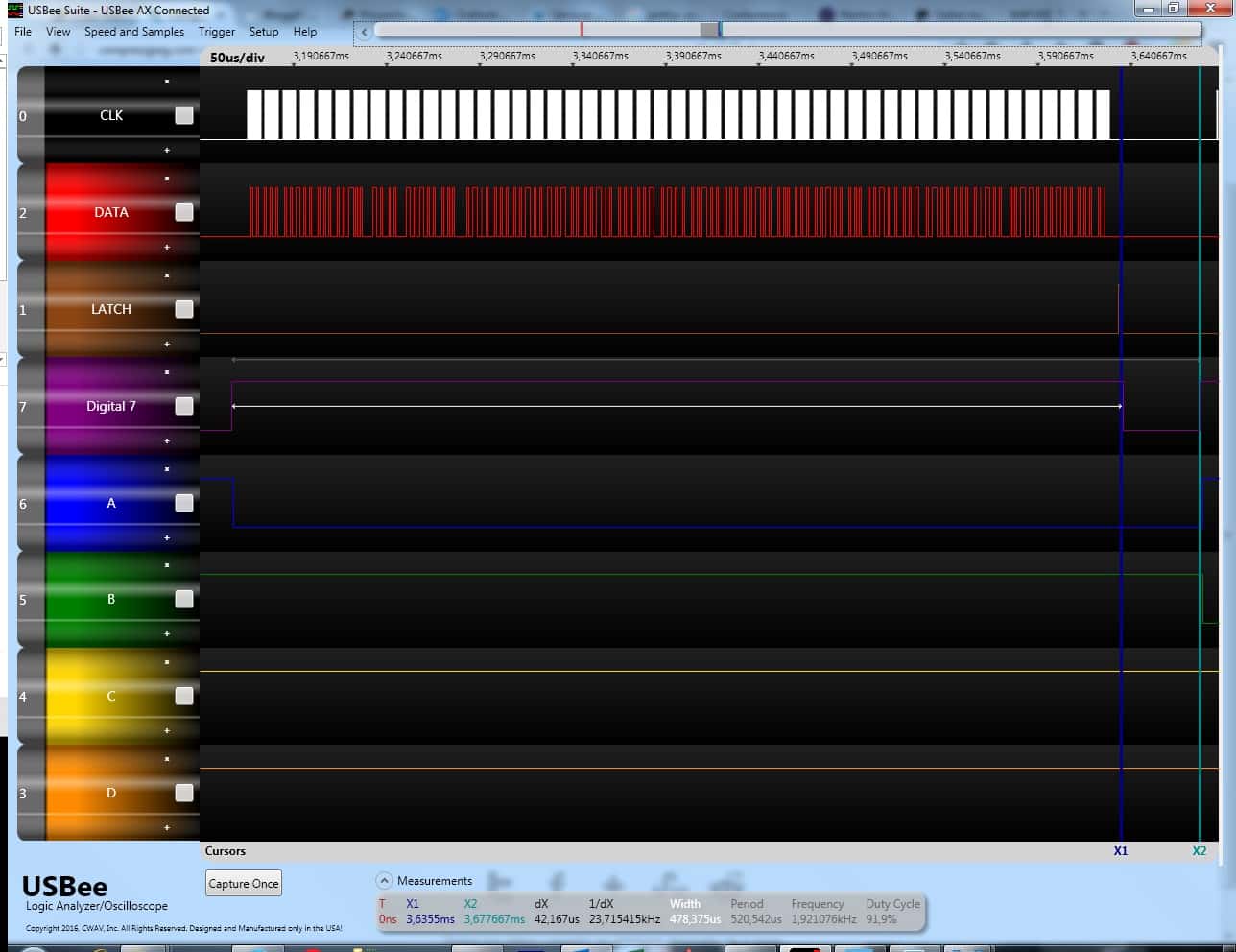Open the Speed and Samples menu
This screenshot has height=952, width=1236.
coord(134,32)
